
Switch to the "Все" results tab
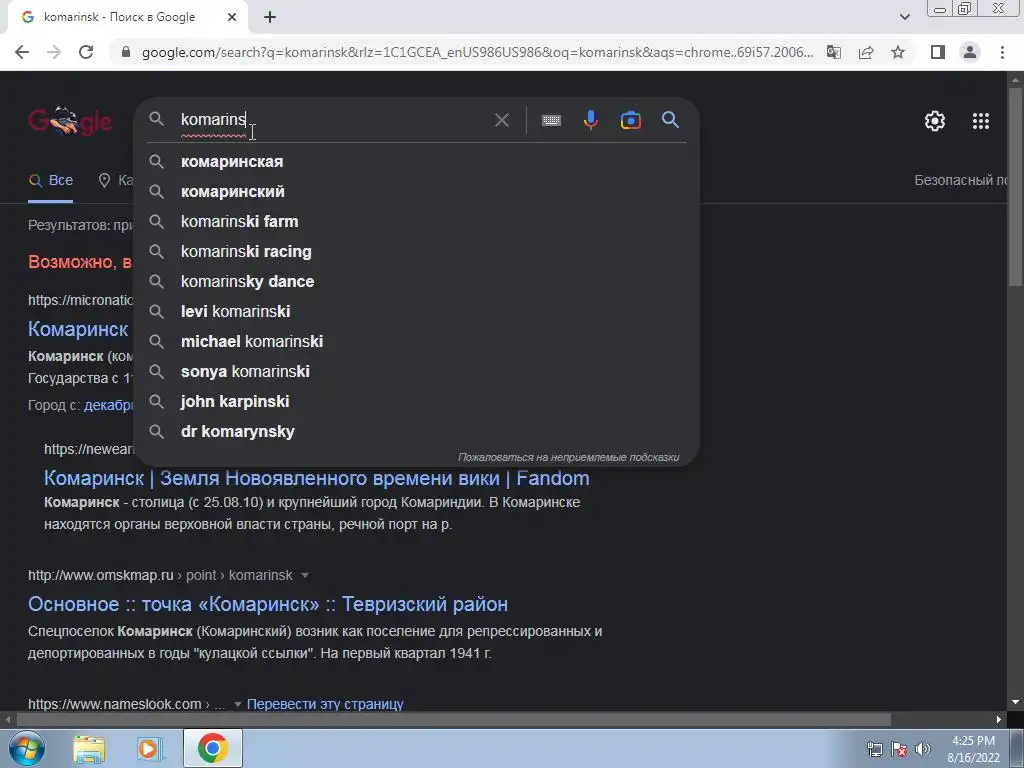51,180
